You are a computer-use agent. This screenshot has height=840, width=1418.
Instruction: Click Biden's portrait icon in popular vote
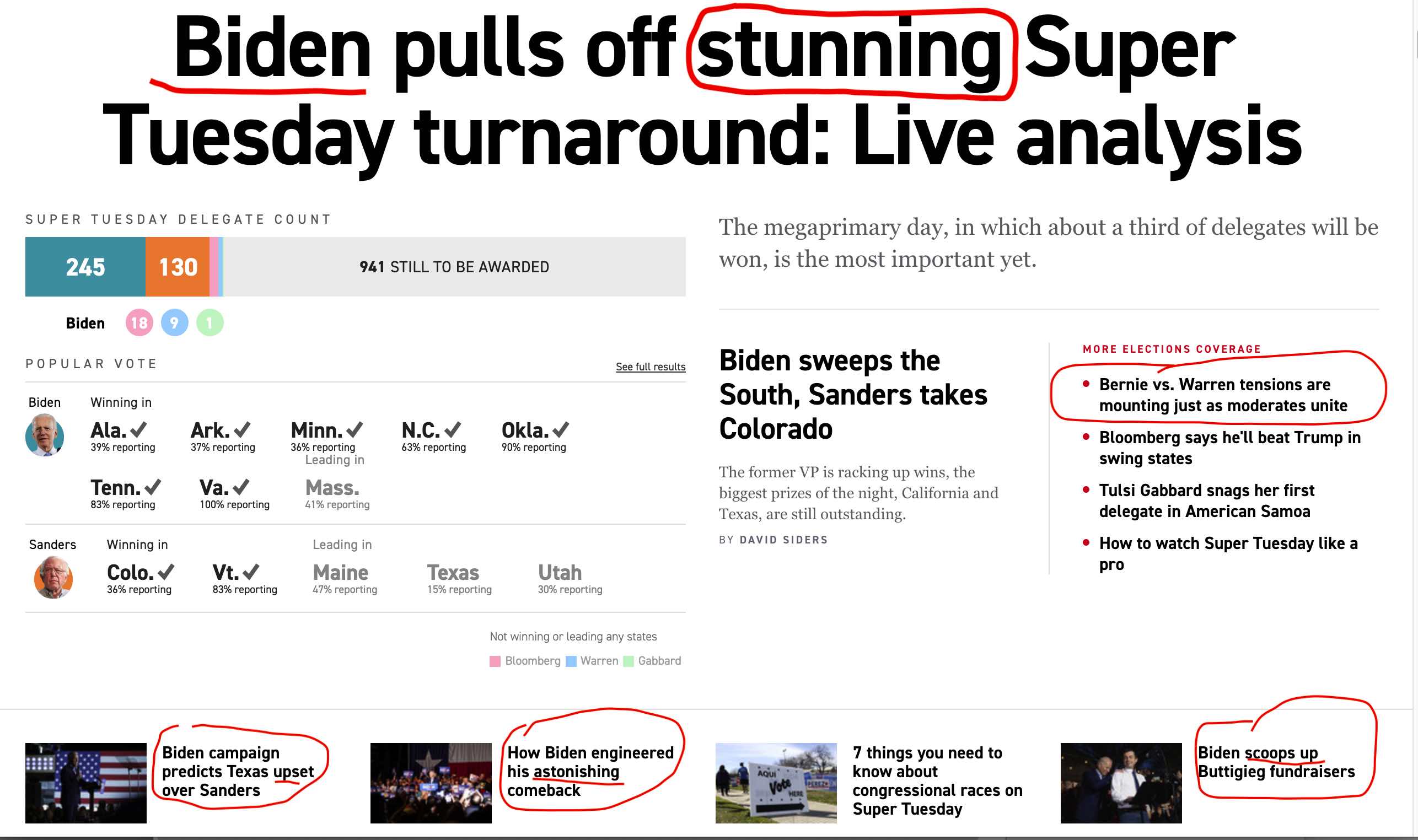point(45,435)
